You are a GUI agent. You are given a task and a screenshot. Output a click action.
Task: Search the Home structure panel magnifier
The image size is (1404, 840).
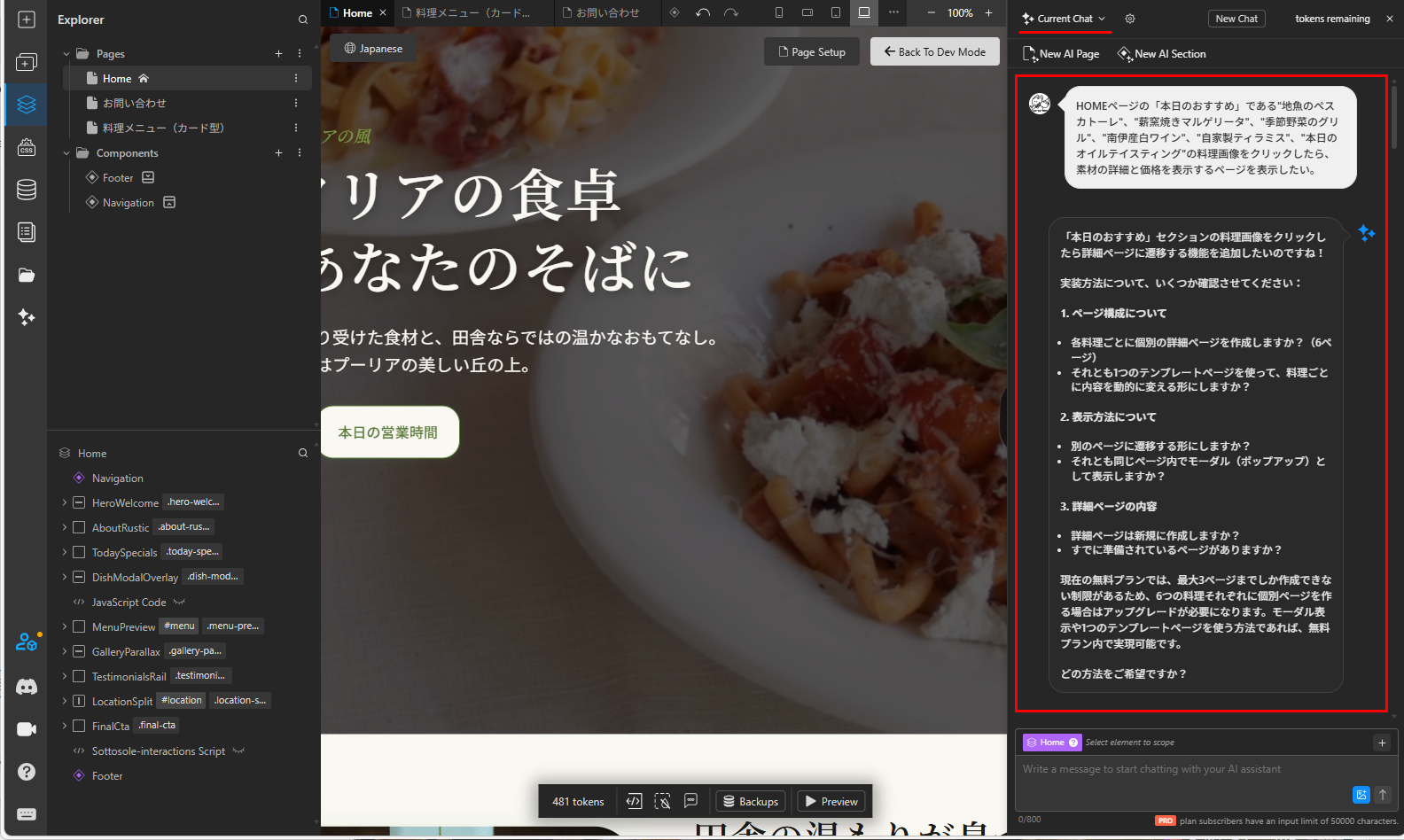(x=303, y=453)
